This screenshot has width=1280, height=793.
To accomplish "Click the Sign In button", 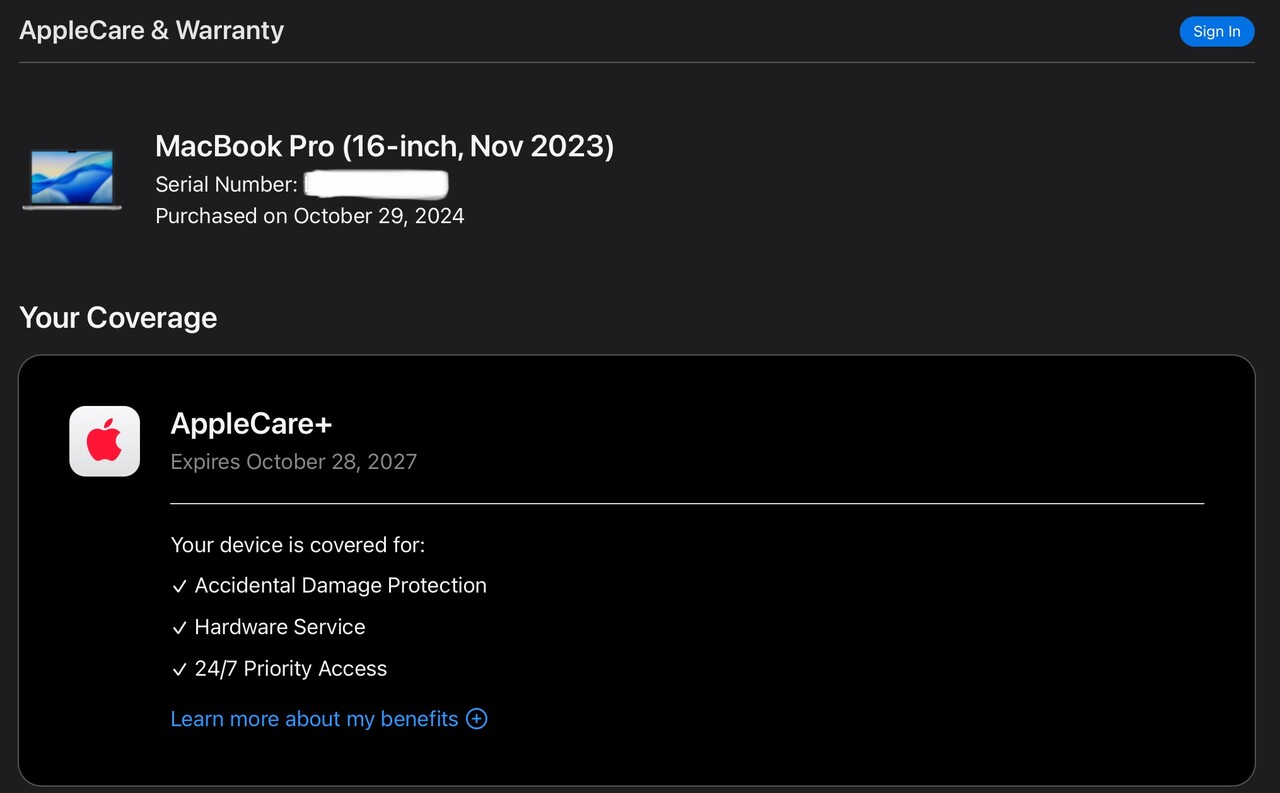I will tap(1216, 31).
